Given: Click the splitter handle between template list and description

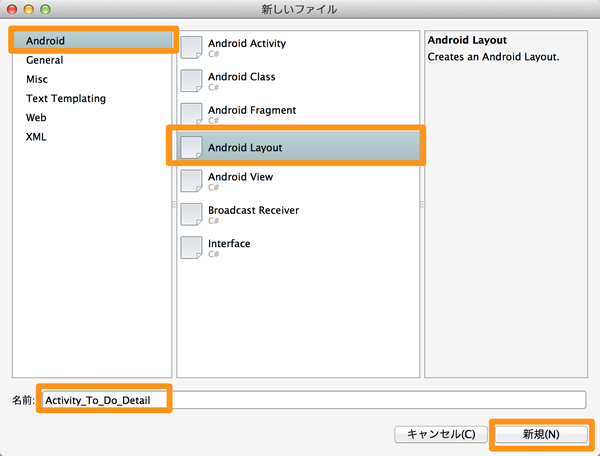Looking at the screenshot, I should pos(422,204).
